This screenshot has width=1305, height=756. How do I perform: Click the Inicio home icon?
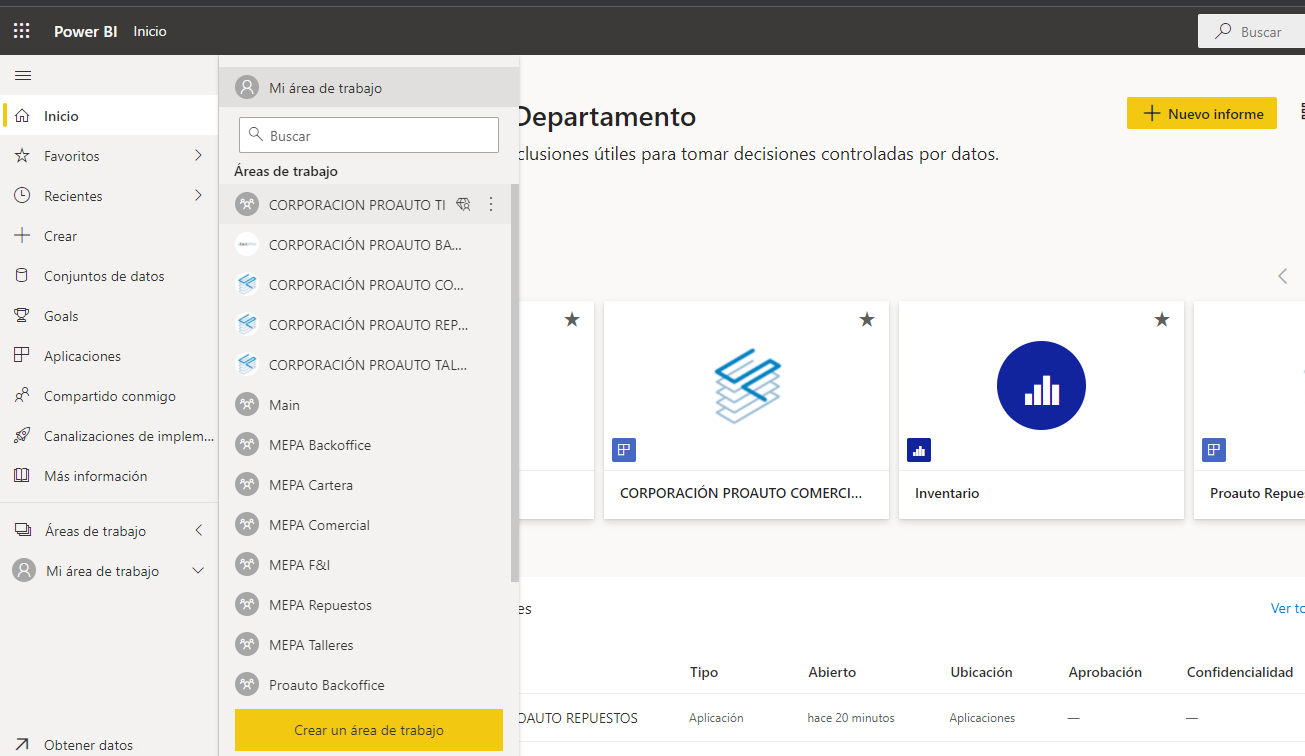click(22, 116)
